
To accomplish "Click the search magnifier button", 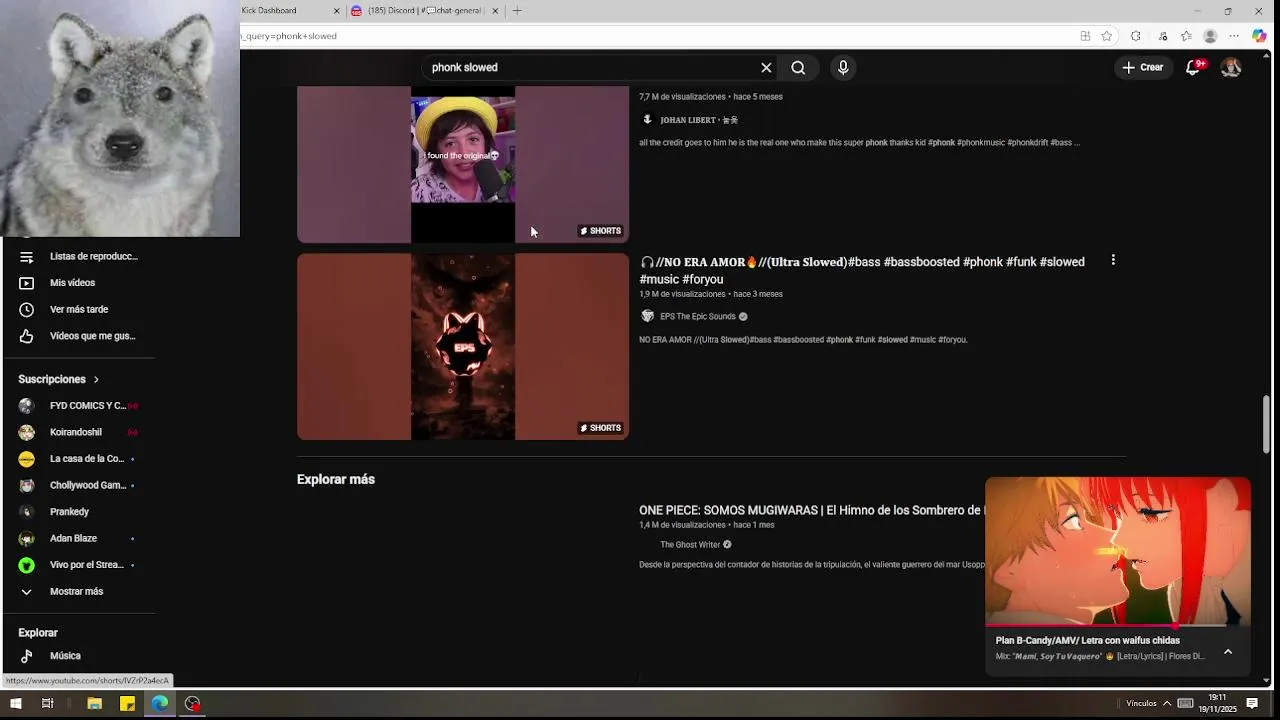I will 798,68.
